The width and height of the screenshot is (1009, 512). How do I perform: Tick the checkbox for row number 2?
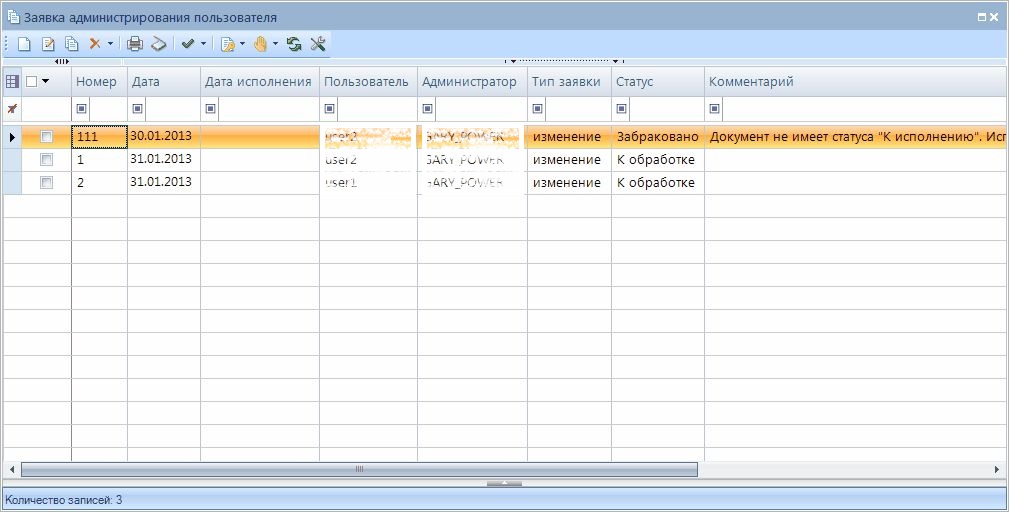point(46,183)
